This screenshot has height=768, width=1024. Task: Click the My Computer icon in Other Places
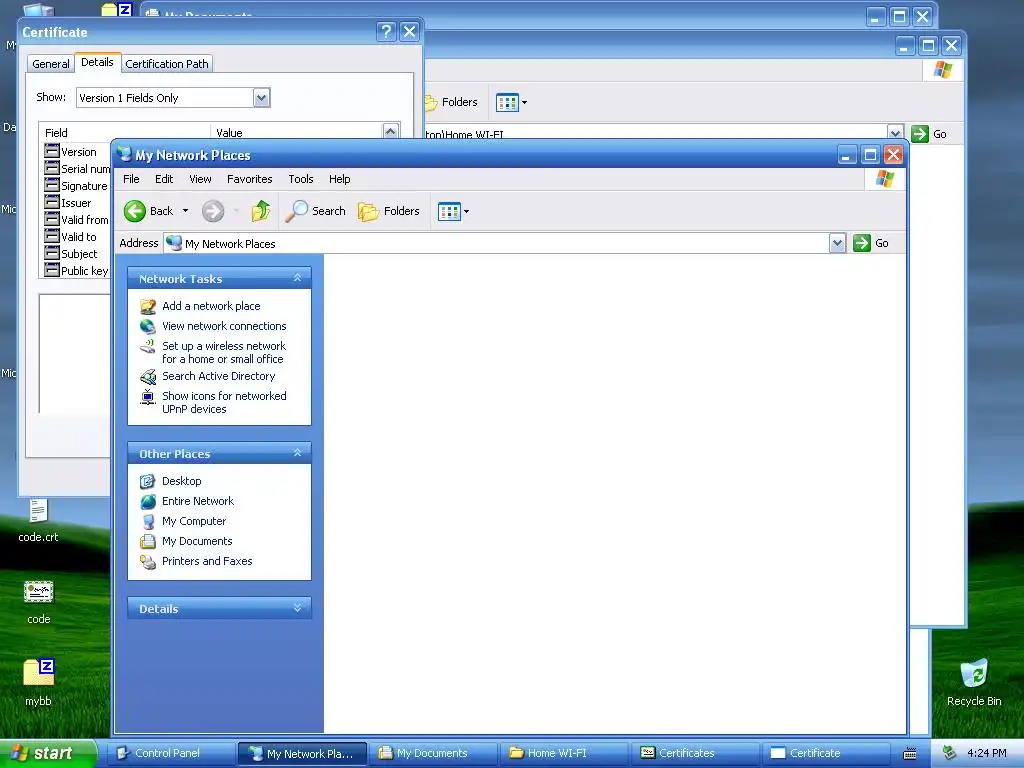click(x=148, y=521)
